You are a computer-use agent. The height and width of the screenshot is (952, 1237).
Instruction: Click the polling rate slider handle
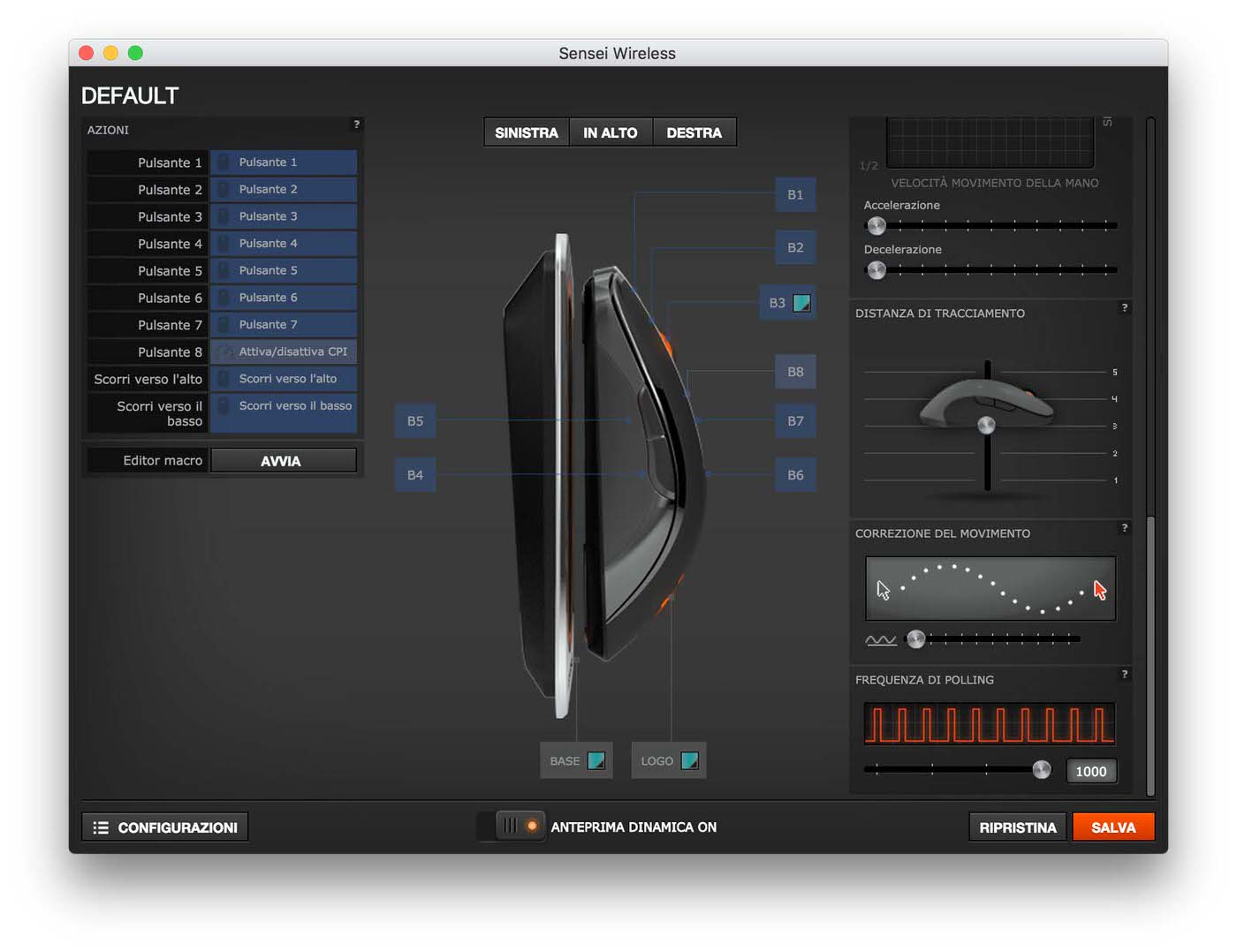[1043, 770]
